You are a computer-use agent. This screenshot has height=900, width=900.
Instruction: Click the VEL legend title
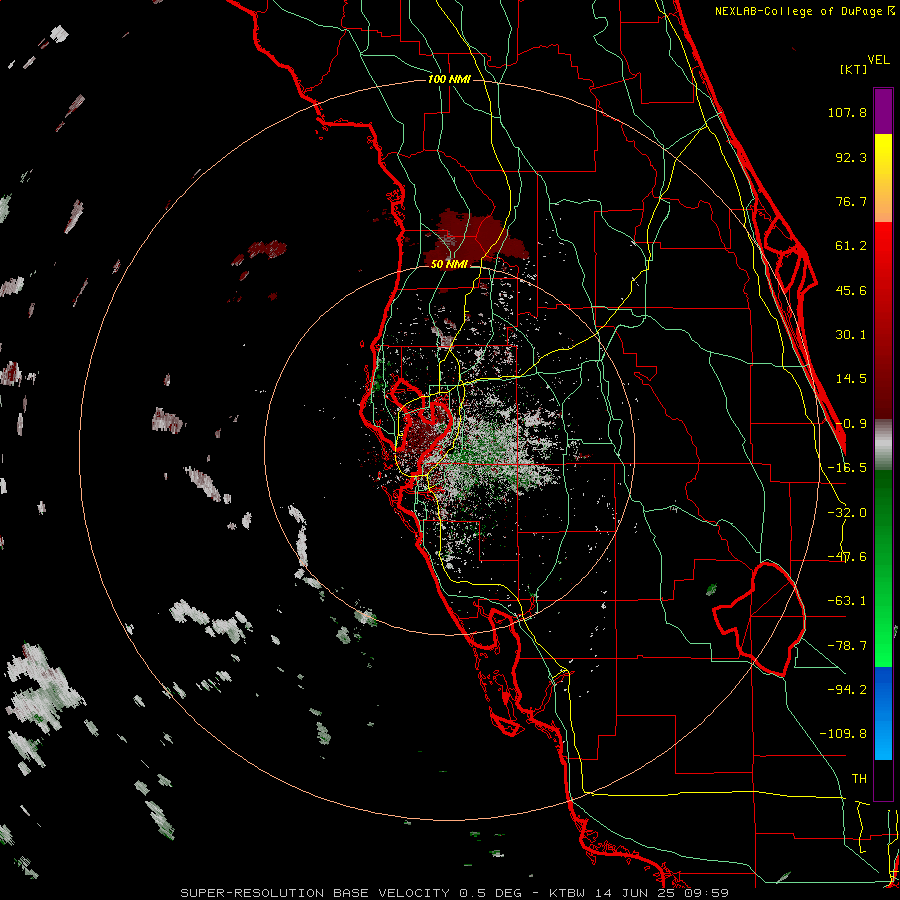(x=879, y=60)
